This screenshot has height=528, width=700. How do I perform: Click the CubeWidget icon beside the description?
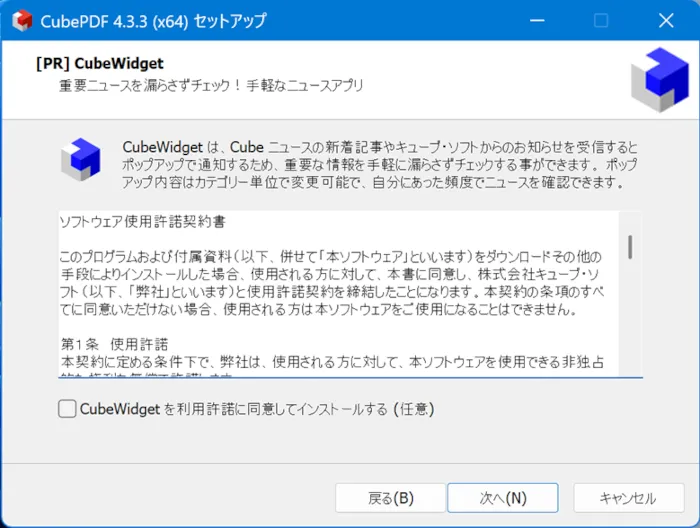point(81,158)
